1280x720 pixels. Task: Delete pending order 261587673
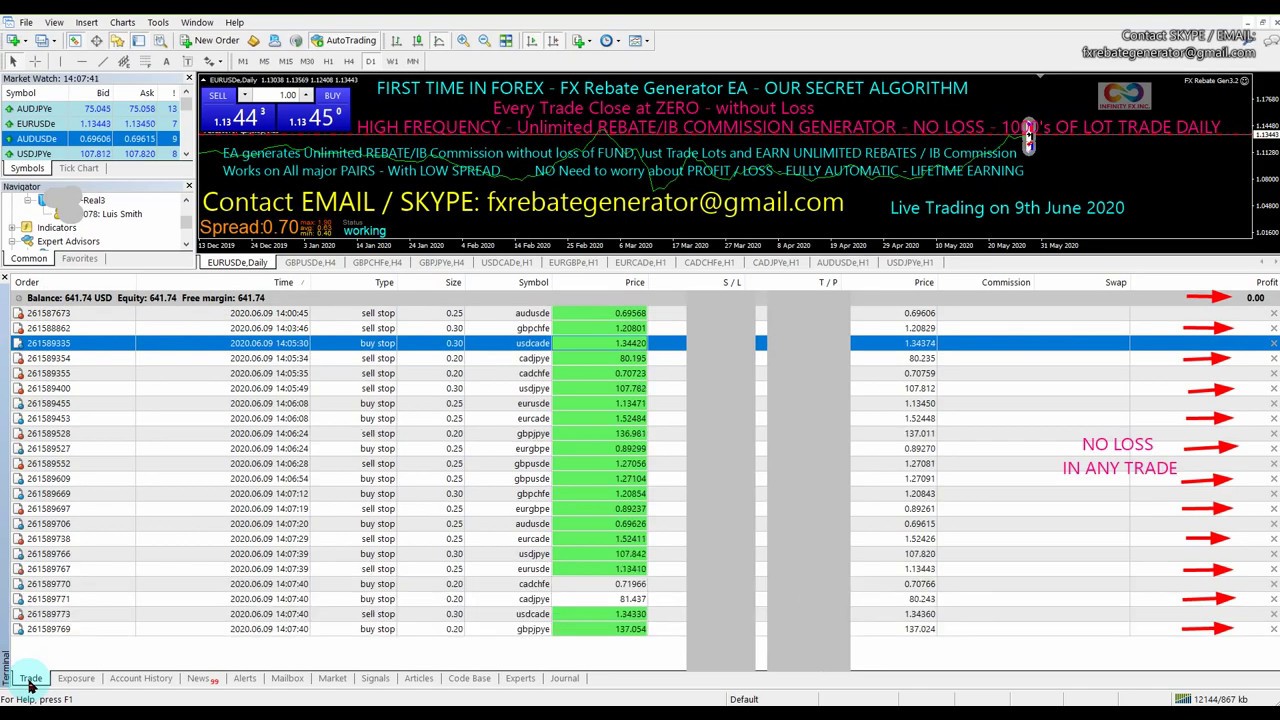coord(1273,313)
